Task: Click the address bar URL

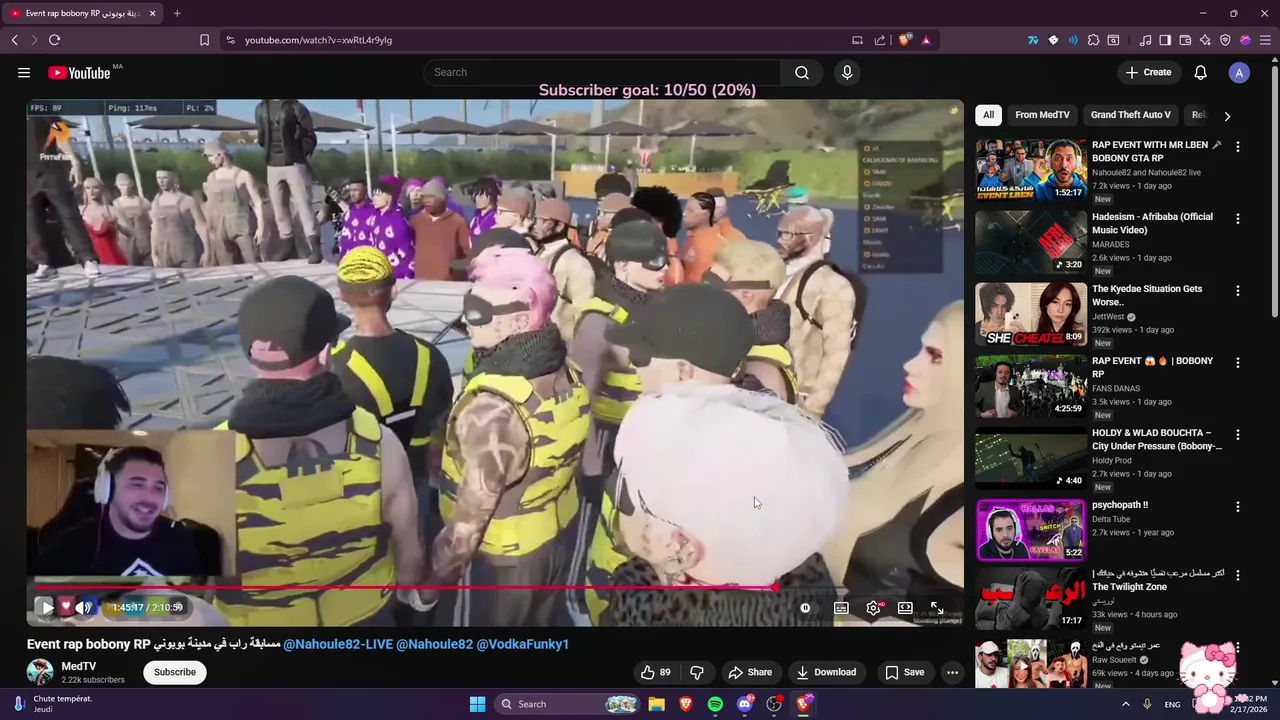Action: pos(318,40)
